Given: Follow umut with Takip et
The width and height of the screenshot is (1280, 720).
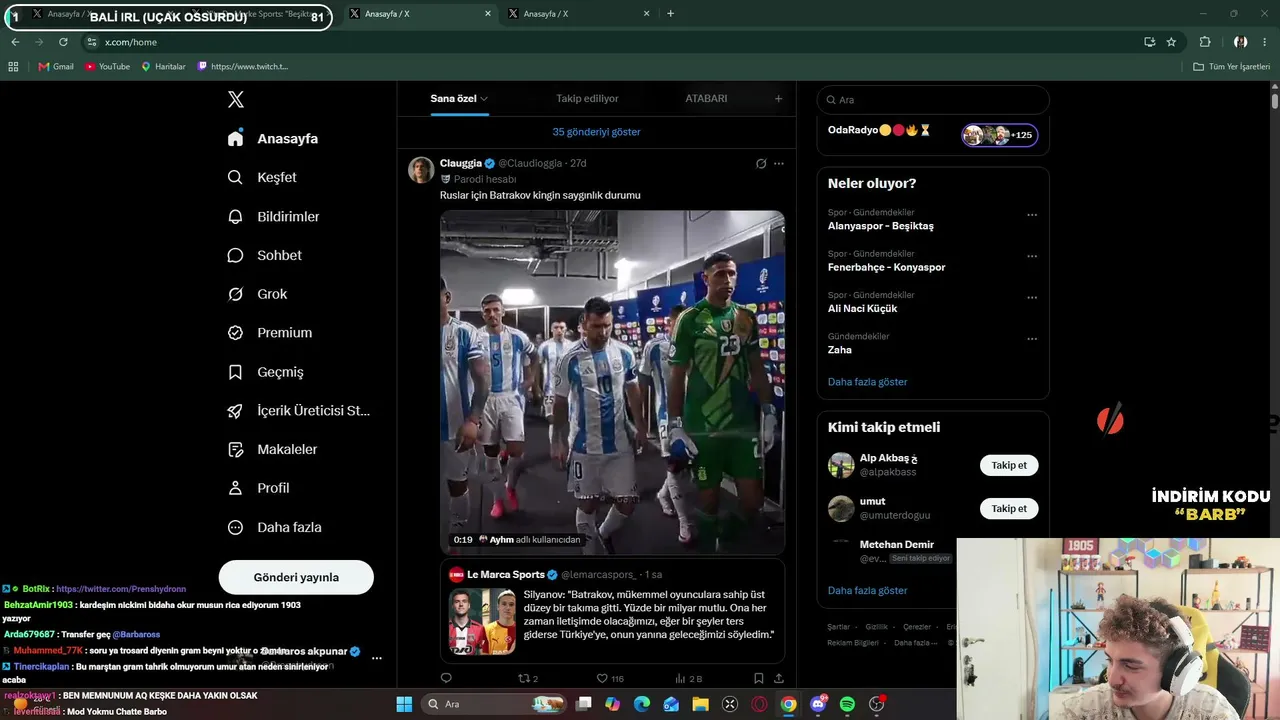Looking at the screenshot, I should (1009, 508).
